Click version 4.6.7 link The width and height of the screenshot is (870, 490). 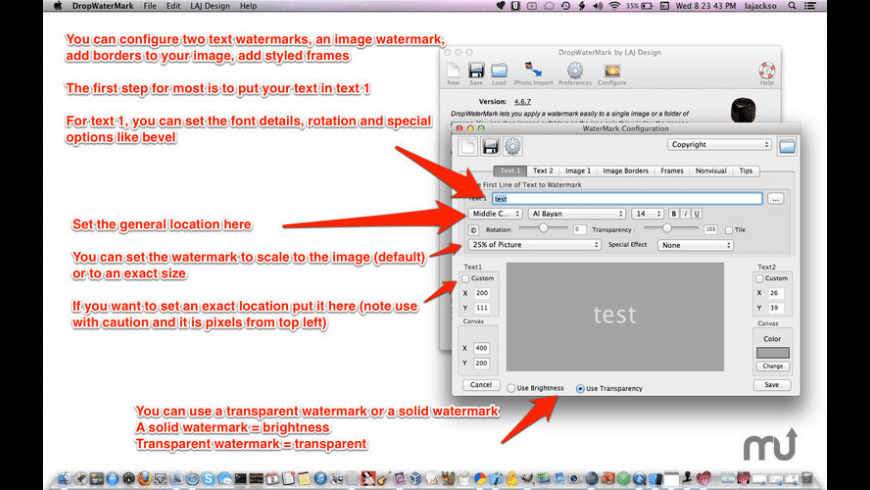click(522, 102)
